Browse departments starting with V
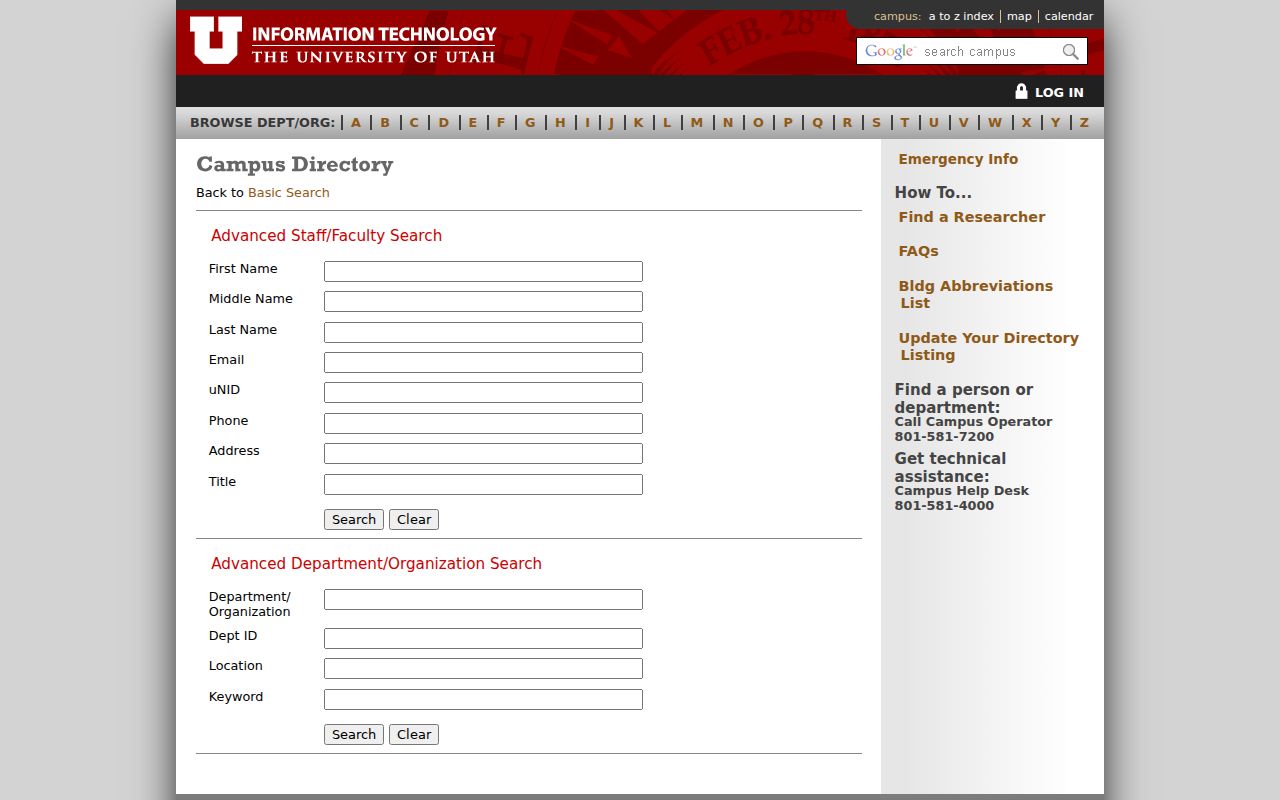 pos(963,123)
